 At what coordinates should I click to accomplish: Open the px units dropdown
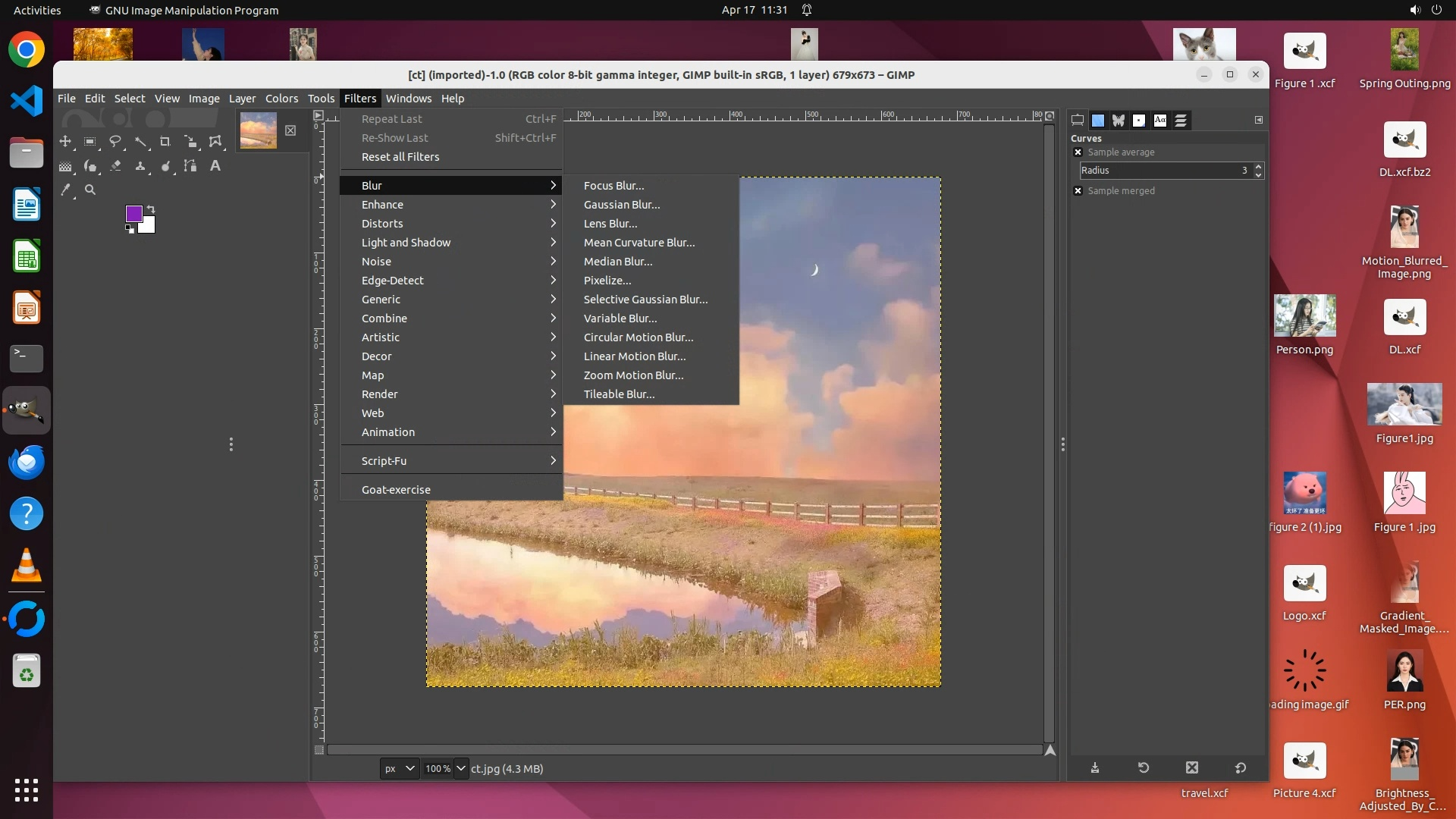[399, 768]
